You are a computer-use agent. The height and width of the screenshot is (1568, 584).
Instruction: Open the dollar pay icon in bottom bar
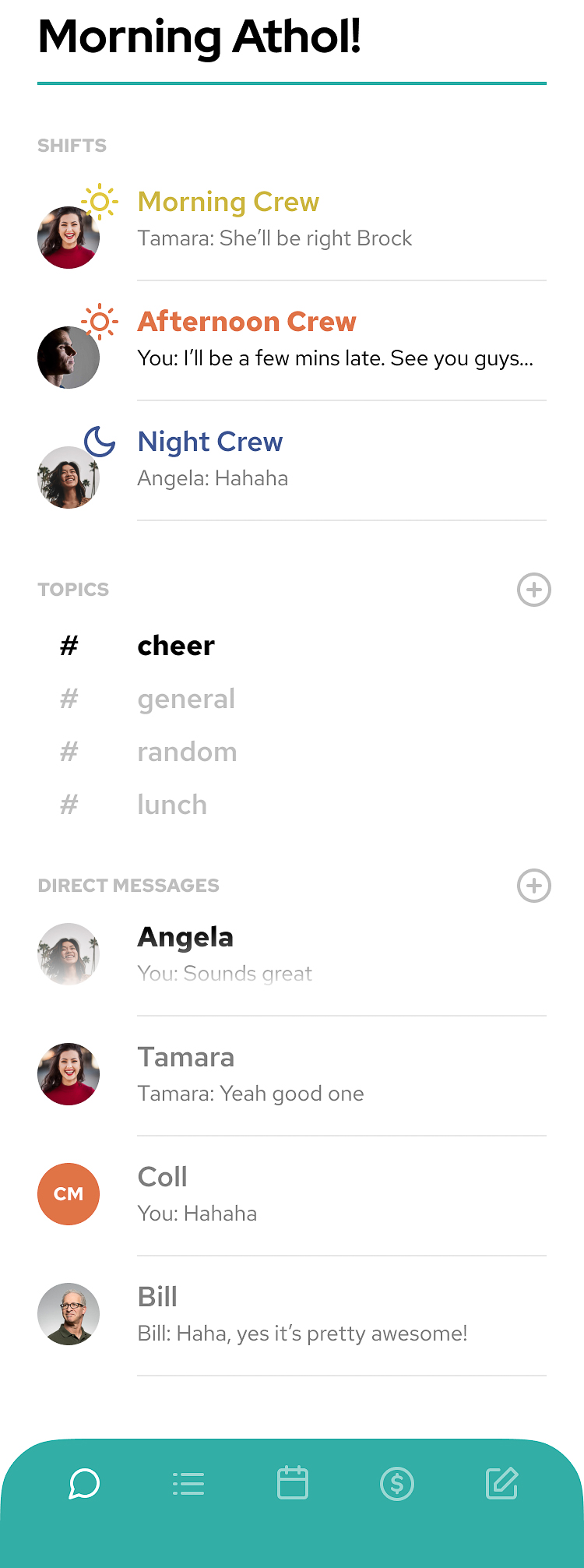(x=397, y=1483)
